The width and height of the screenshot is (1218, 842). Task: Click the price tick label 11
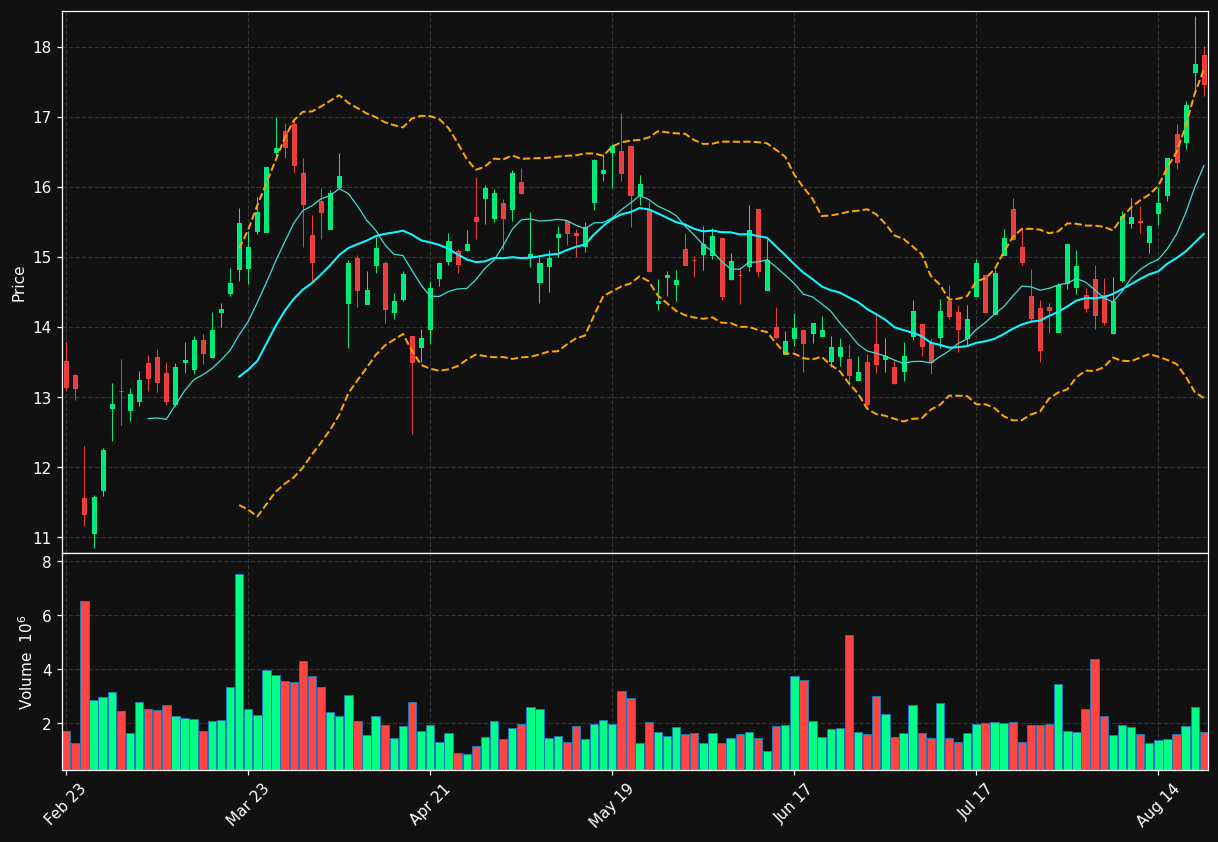pos(44,538)
